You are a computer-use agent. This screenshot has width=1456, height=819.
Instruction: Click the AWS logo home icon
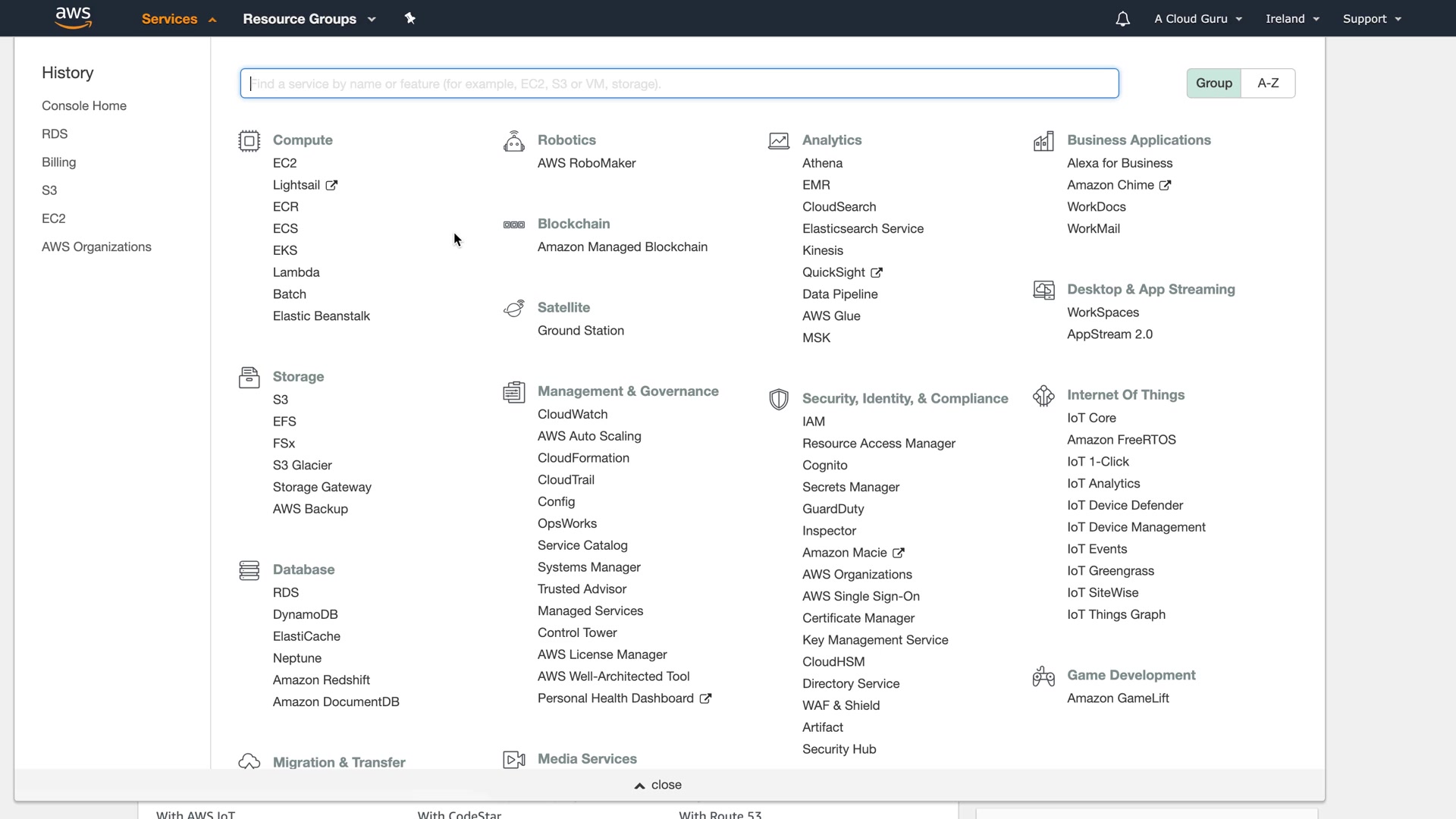pyautogui.click(x=74, y=18)
